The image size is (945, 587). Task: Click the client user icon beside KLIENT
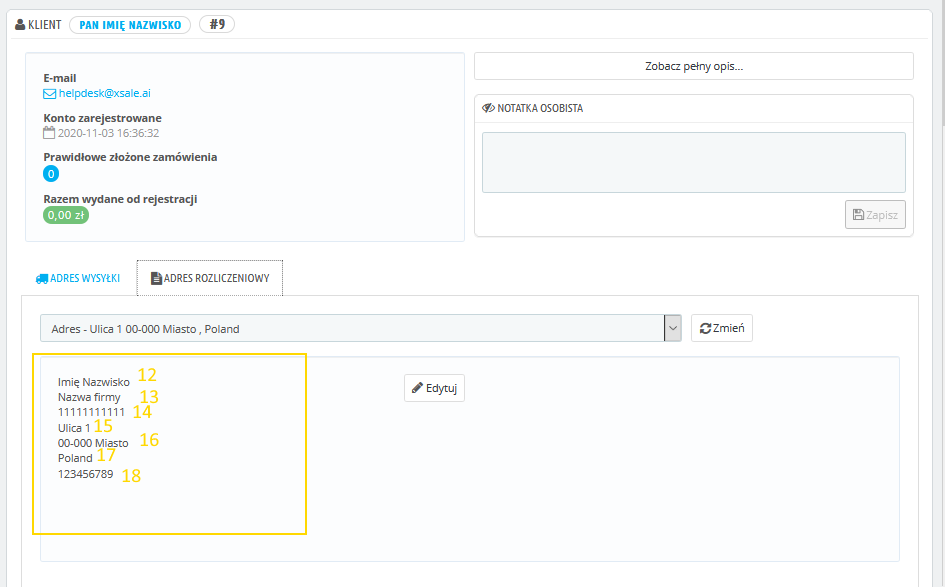pos(20,24)
